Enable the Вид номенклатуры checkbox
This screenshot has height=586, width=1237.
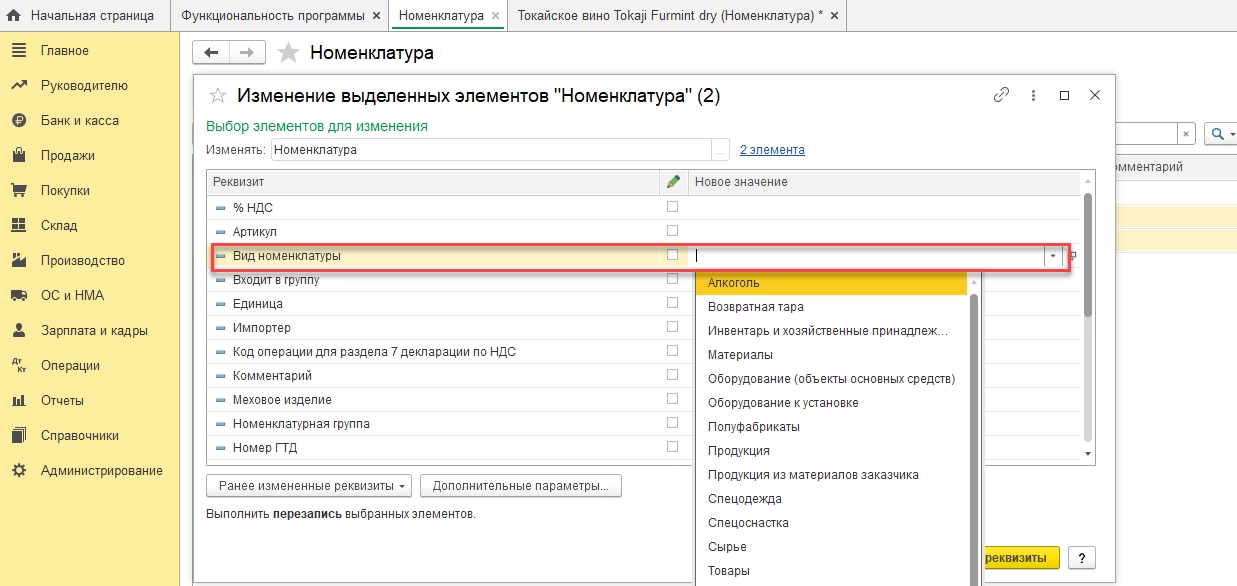pyautogui.click(x=672, y=255)
